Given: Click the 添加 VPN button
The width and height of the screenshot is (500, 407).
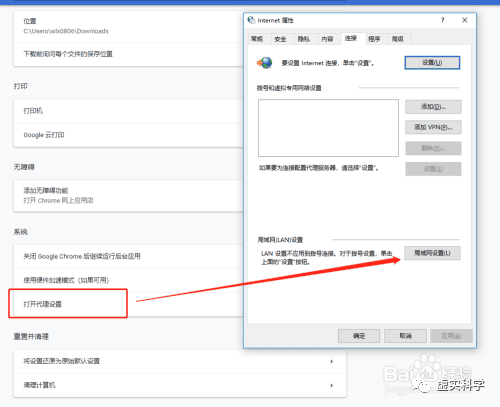Looking at the screenshot, I should pos(433,127).
